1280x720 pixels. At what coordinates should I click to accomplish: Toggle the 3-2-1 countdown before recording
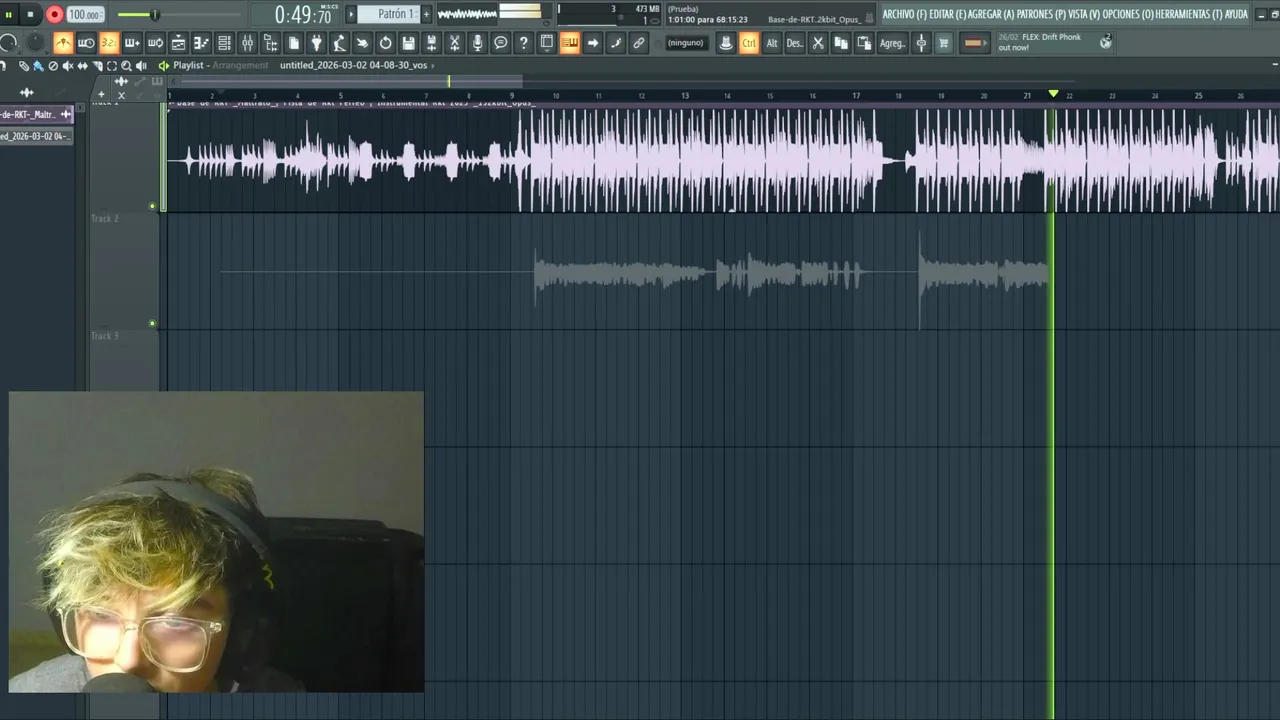(109, 43)
